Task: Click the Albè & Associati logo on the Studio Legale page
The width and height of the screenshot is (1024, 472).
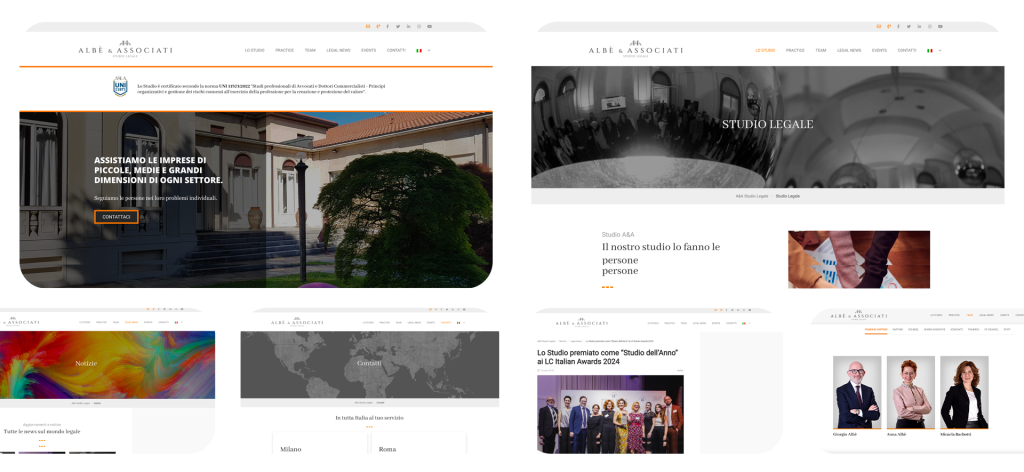Action: (635, 50)
